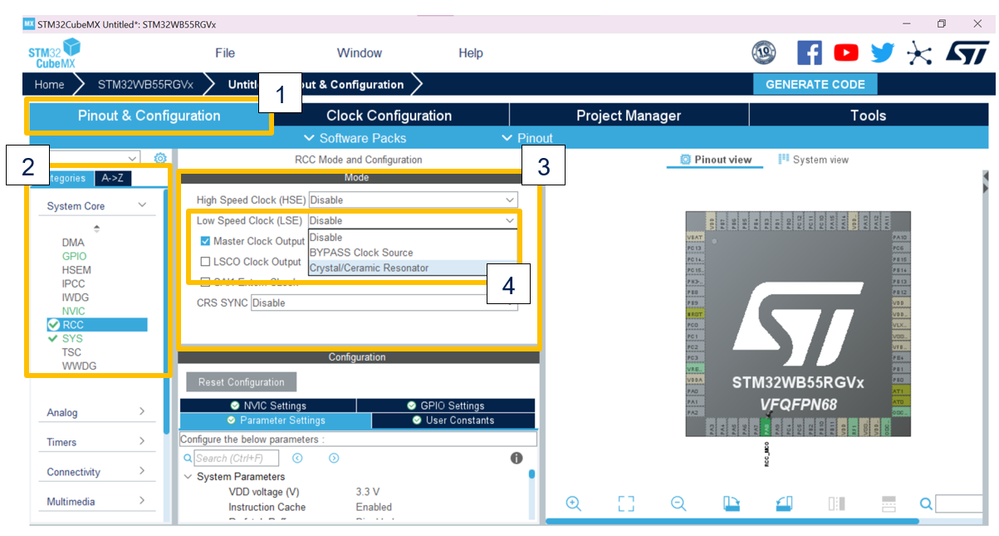The image size is (999, 536).
Task: Select GPIO in System Core list
Action: (74, 256)
